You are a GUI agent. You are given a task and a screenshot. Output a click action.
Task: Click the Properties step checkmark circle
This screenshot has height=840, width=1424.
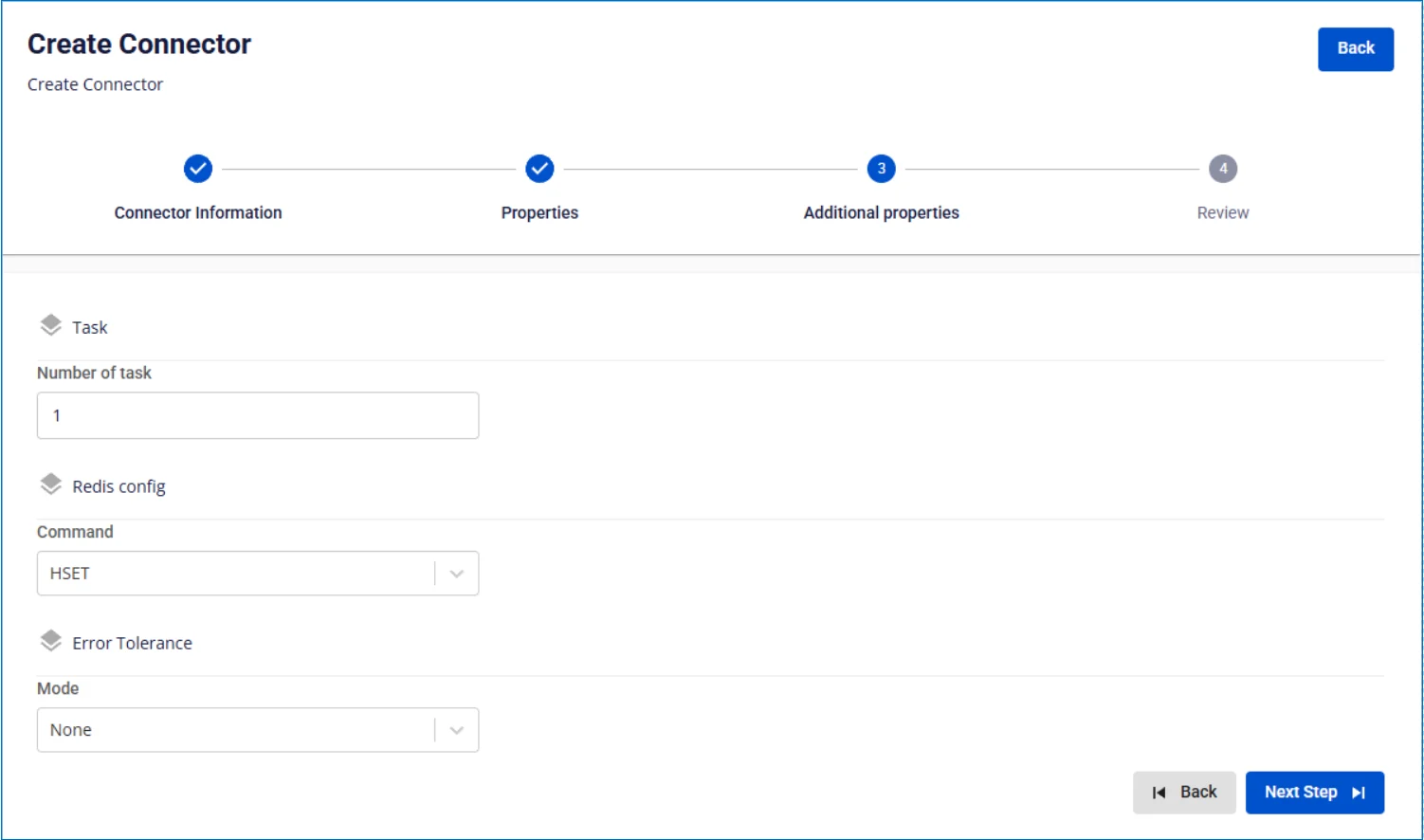[x=539, y=169]
